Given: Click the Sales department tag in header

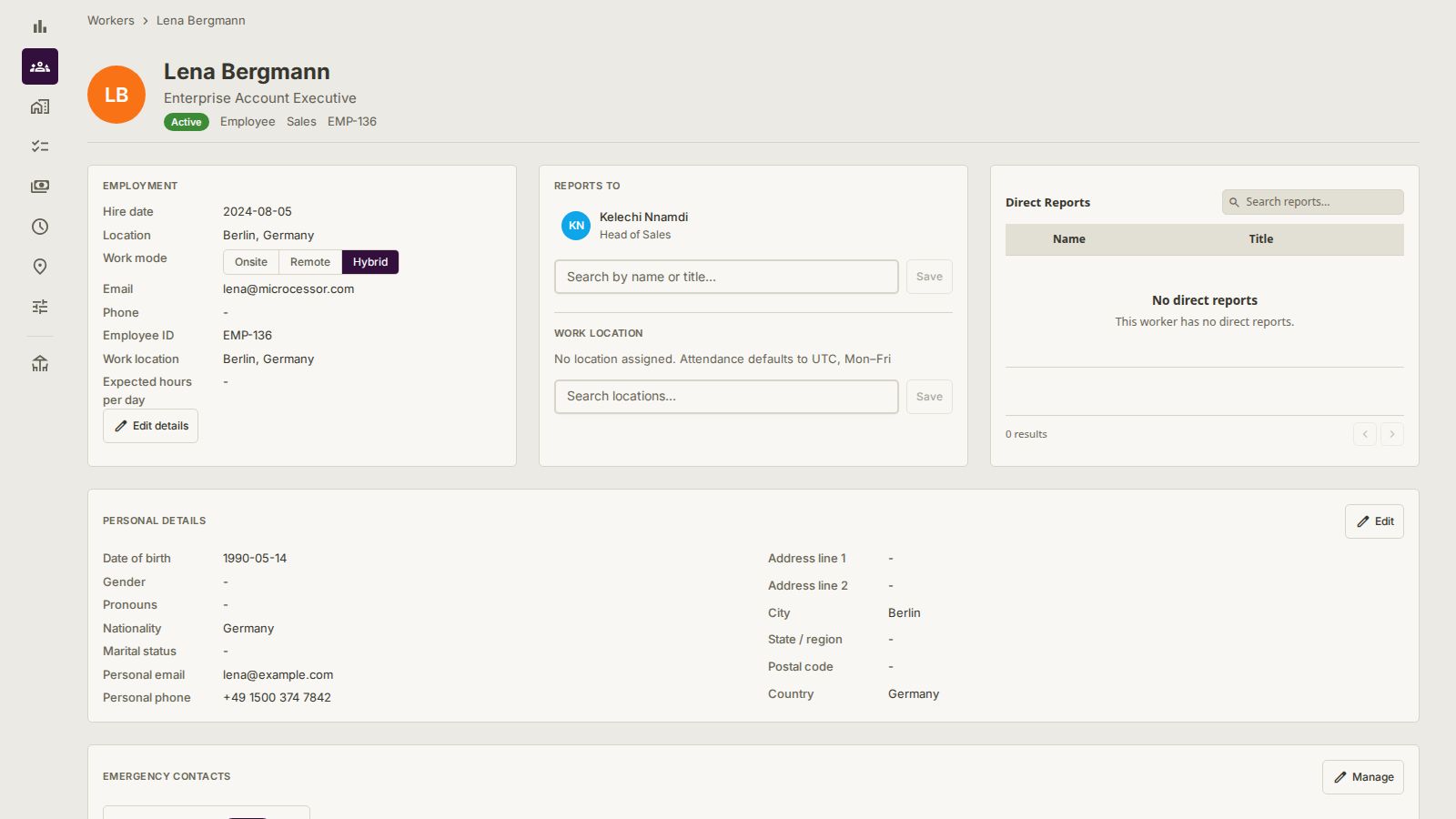Looking at the screenshot, I should pos(301,121).
